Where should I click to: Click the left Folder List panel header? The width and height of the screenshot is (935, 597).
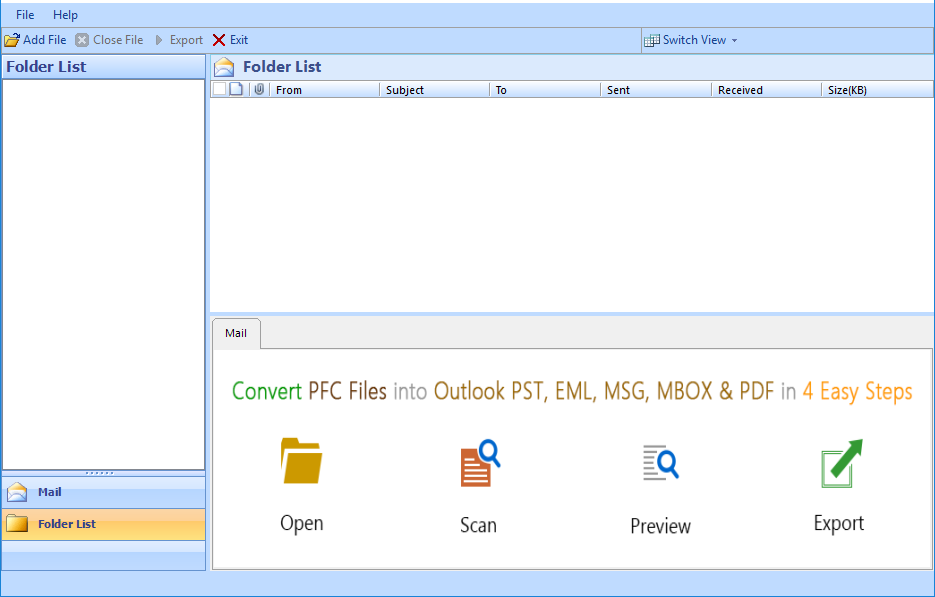point(104,67)
